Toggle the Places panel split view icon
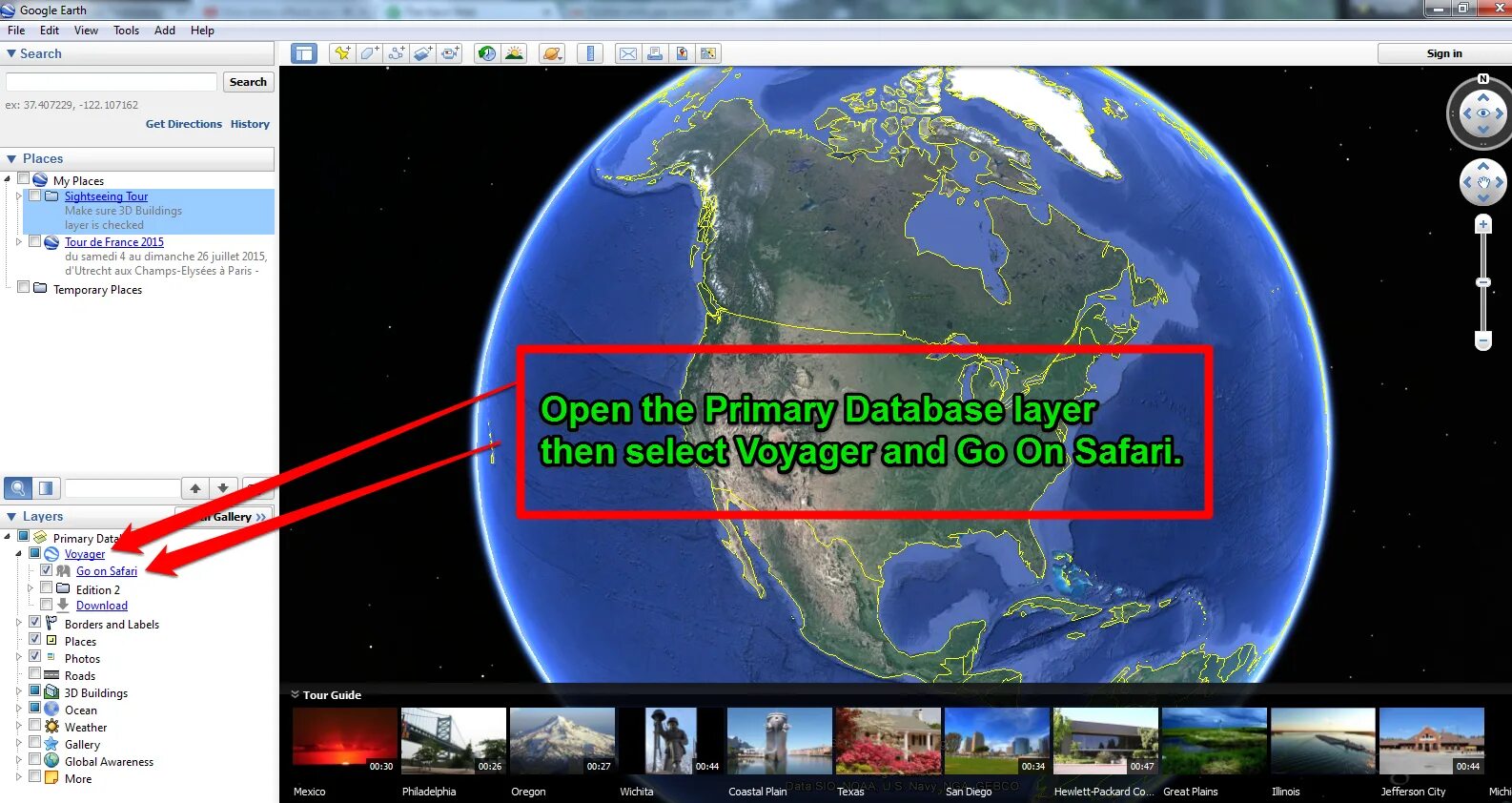This screenshot has height=803, width=1512. tap(46, 488)
